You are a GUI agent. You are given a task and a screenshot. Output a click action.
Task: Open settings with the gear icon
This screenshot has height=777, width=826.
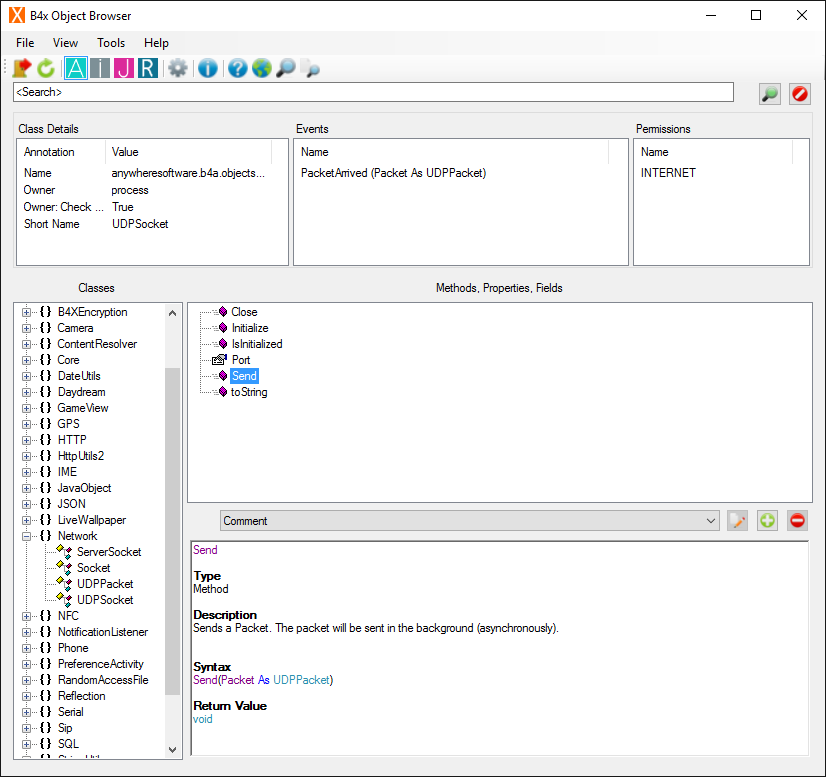178,68
